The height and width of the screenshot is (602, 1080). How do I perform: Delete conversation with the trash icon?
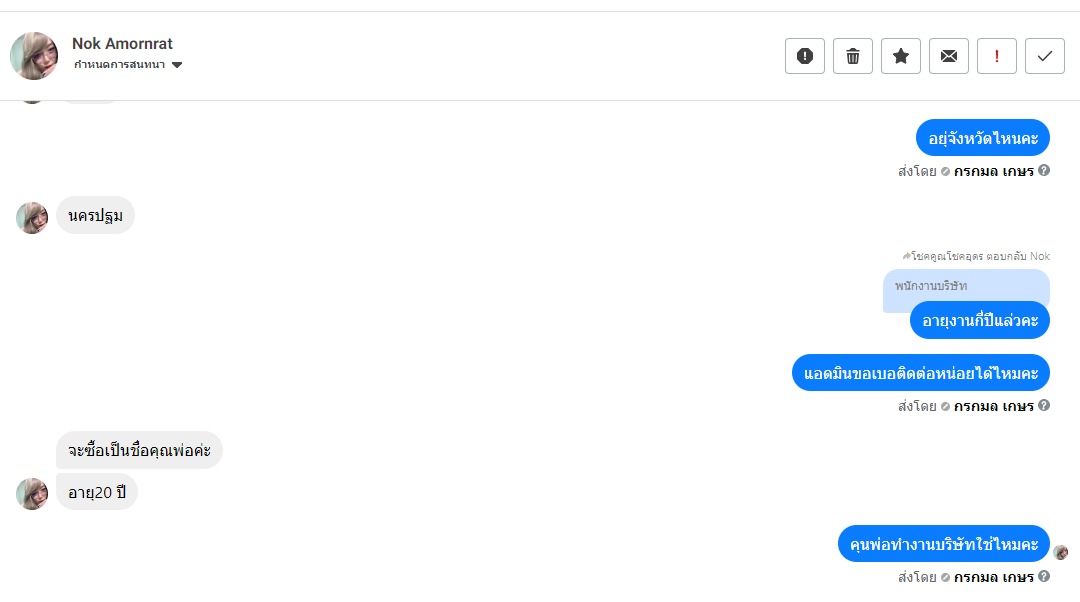point(853,56)
